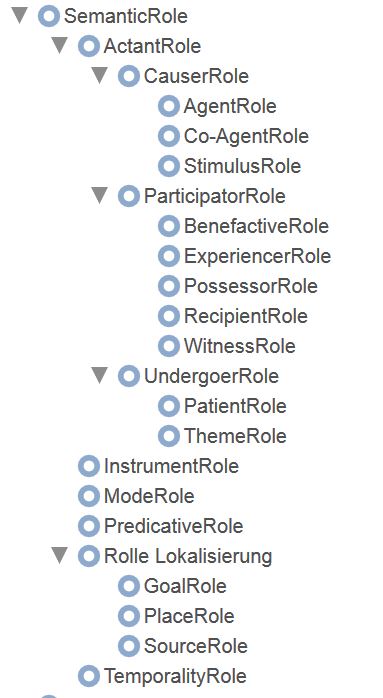Click the class icon beside AgentRole

point(169,106)
